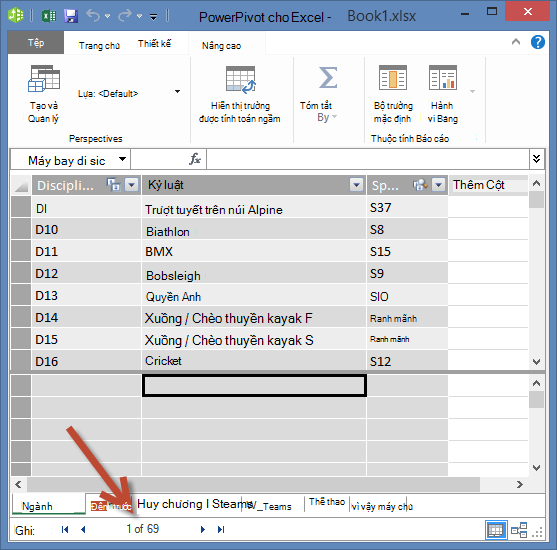Select row header of D14 row
The height and width of the screenshot is (550, 557).
coord(21,318)
